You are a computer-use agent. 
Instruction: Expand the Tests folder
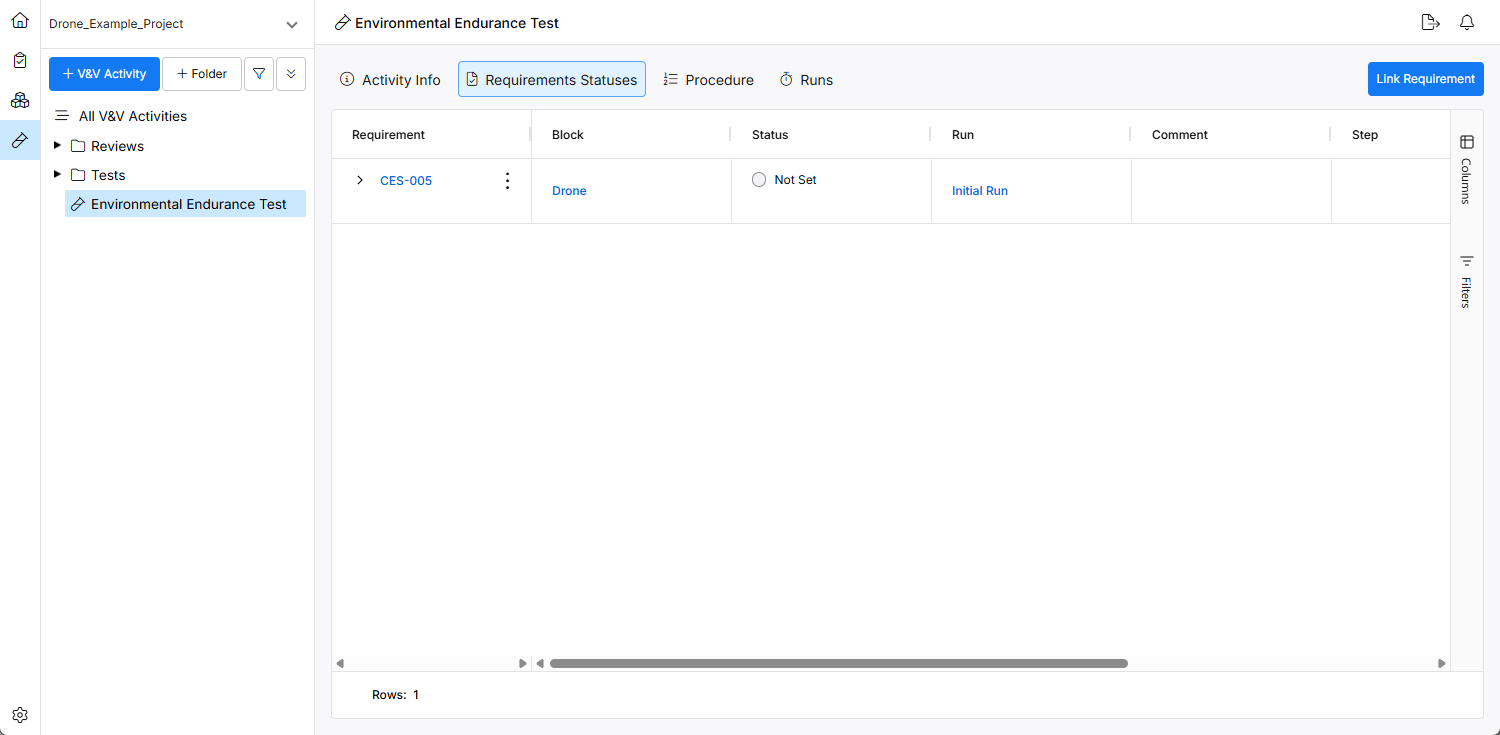pos(57,175)
